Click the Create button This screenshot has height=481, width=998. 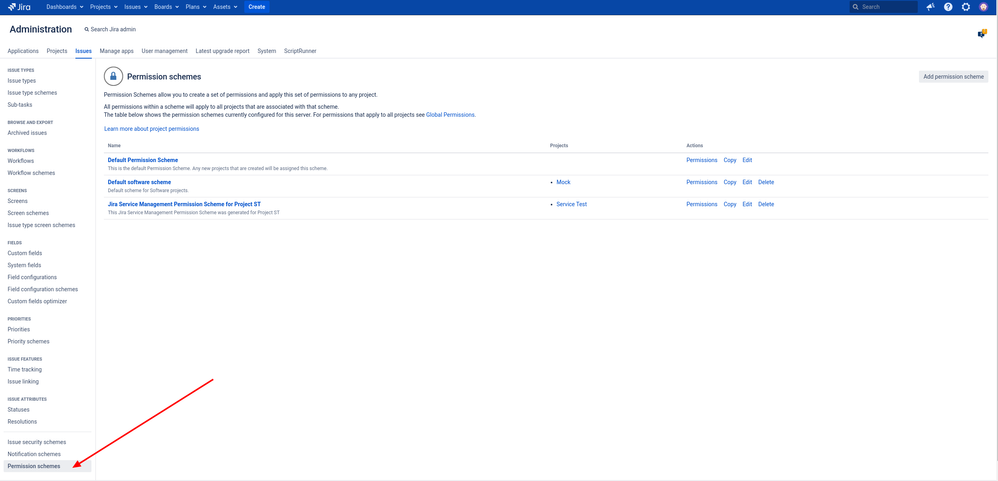pyautogui.click(x=257, y=6)
